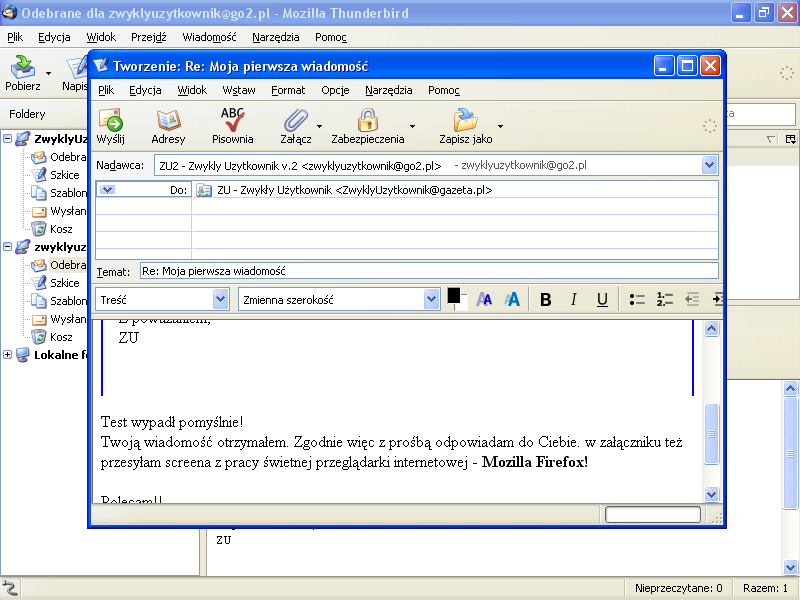Click the Temat subject field
Viewport: 800px width, 600px height.
coord(429,271)
